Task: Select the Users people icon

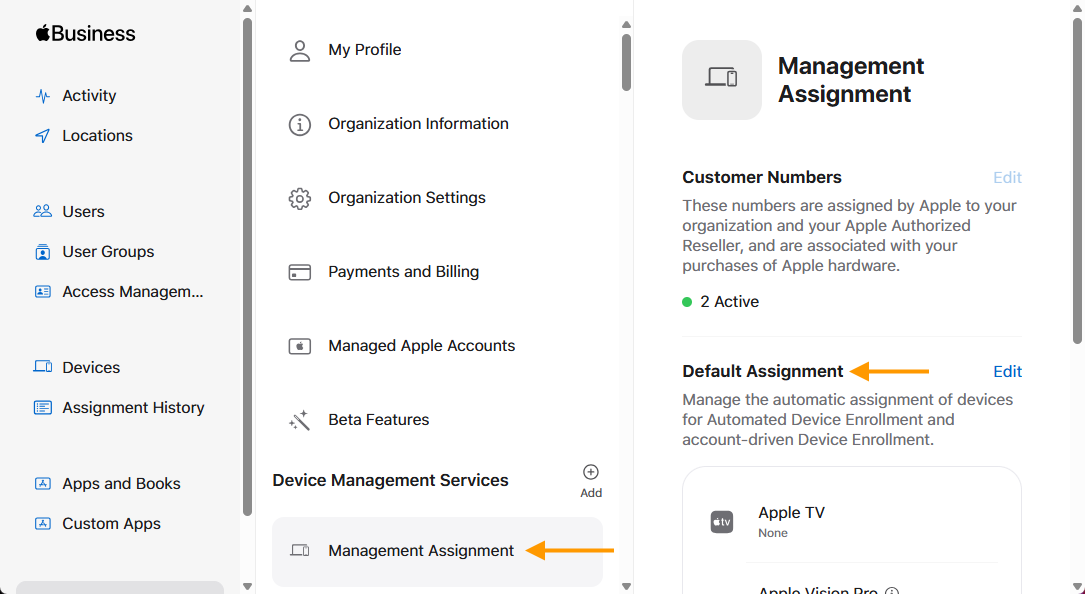Action: click(43, 211)
